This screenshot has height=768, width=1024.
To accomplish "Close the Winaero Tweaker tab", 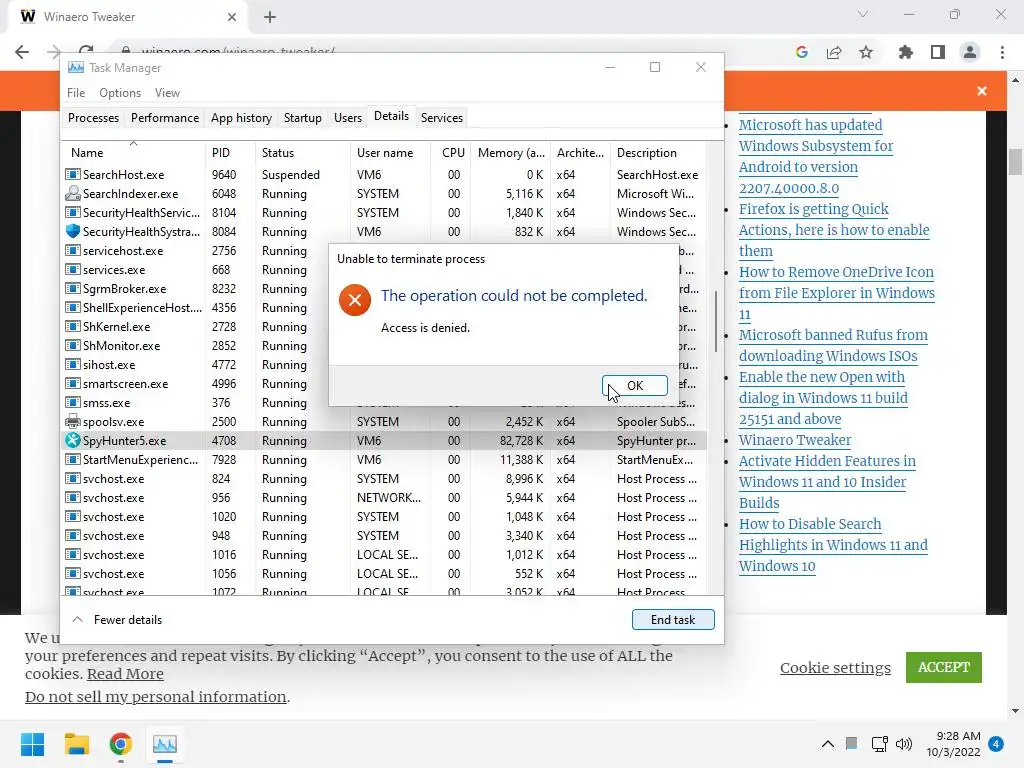I will click(231, 17).
